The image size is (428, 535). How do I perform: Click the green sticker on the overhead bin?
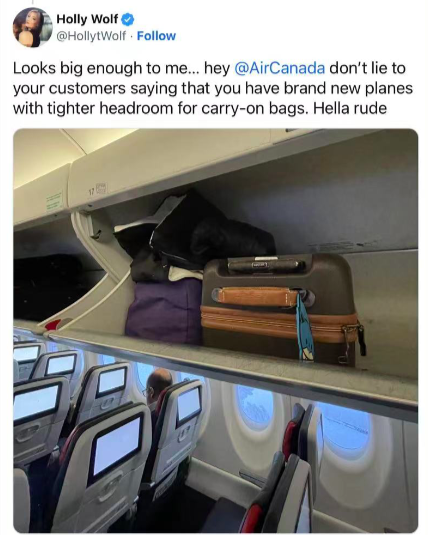pyautogui.click(x=54, y=201)
